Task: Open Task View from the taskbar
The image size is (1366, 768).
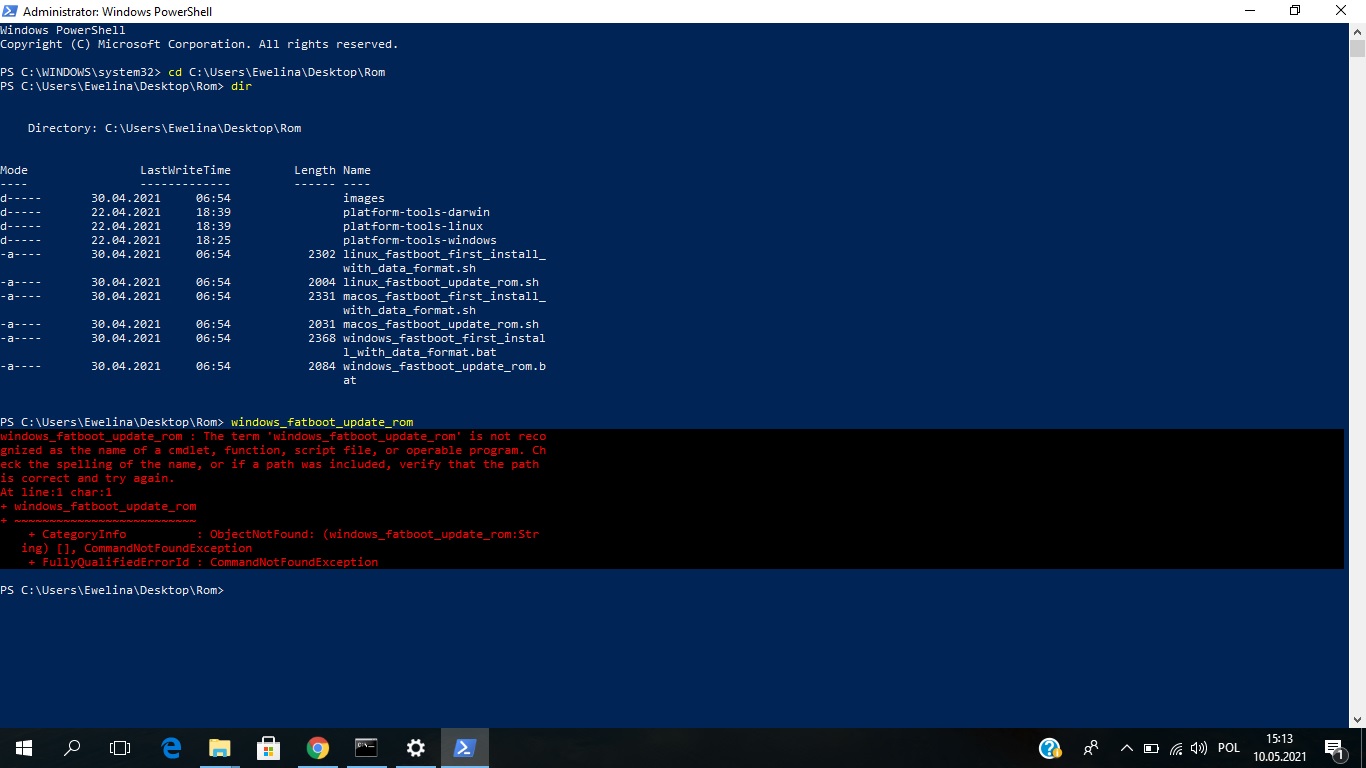Action: coord(120,748)
